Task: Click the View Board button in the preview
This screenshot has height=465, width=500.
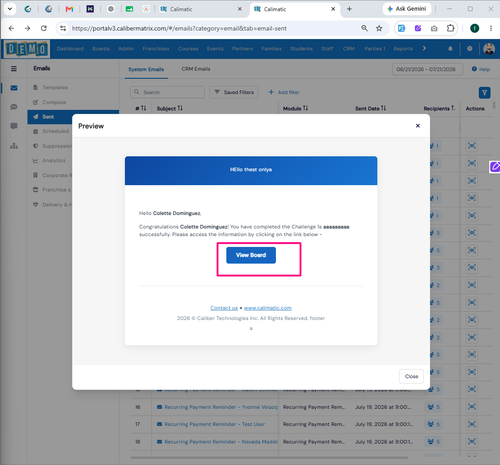Action: 251,255
